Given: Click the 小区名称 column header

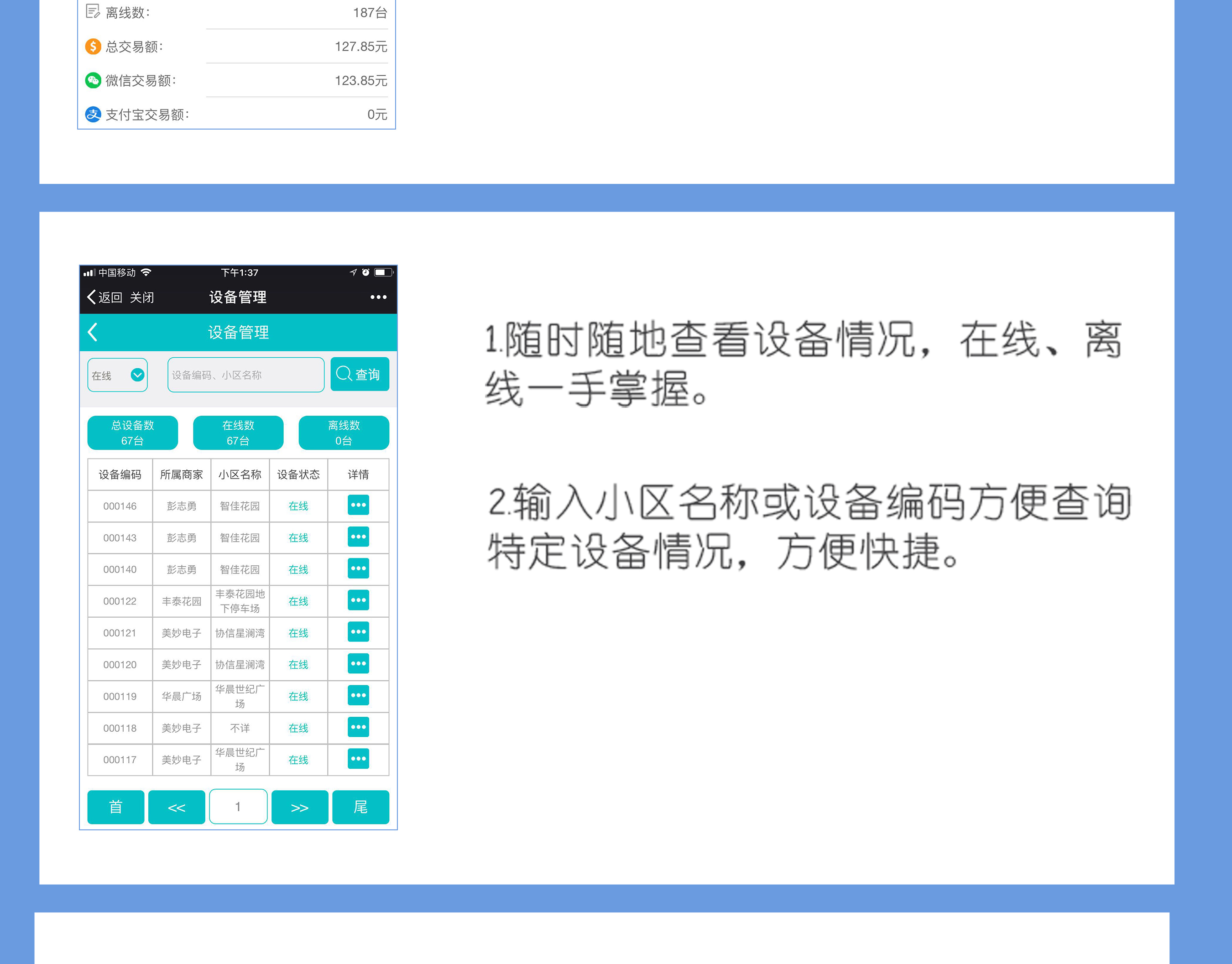Looking at the screenshot, I should tap(240, 474).
